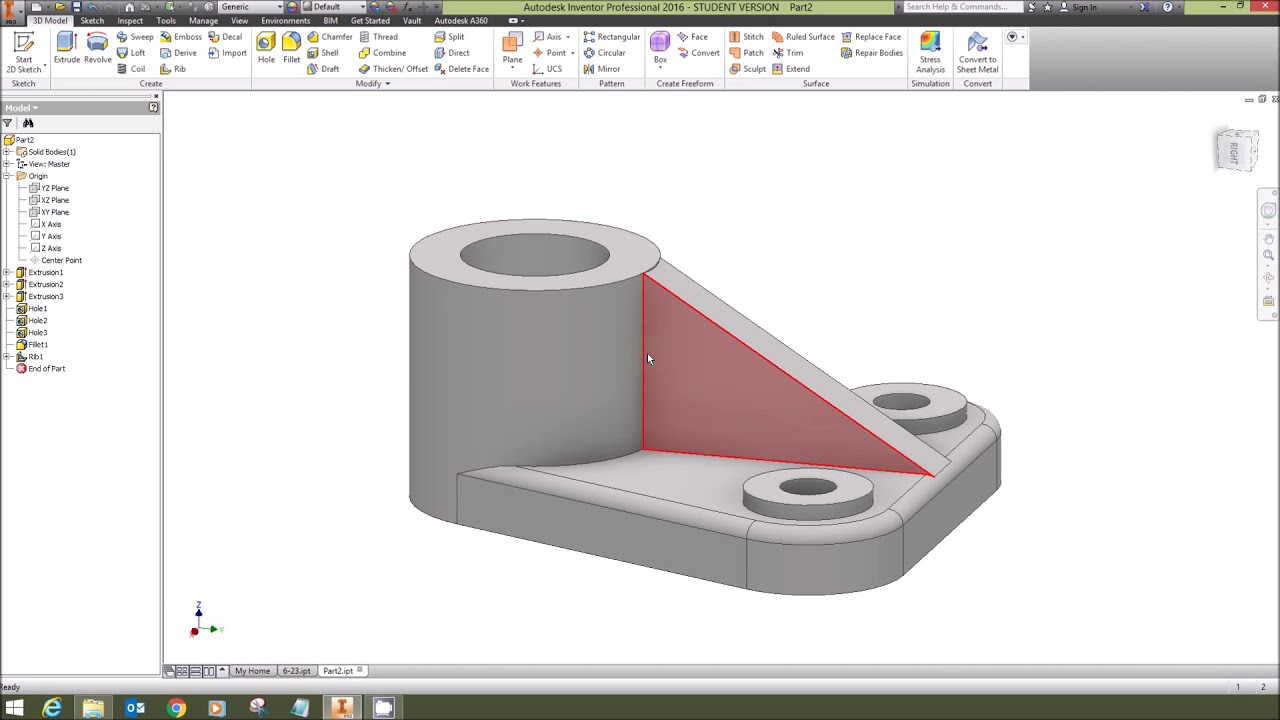The height and width of the screenshot is (720, 1280).
Task: Select Hole1 in the browser tree
Action: [37, 308]
